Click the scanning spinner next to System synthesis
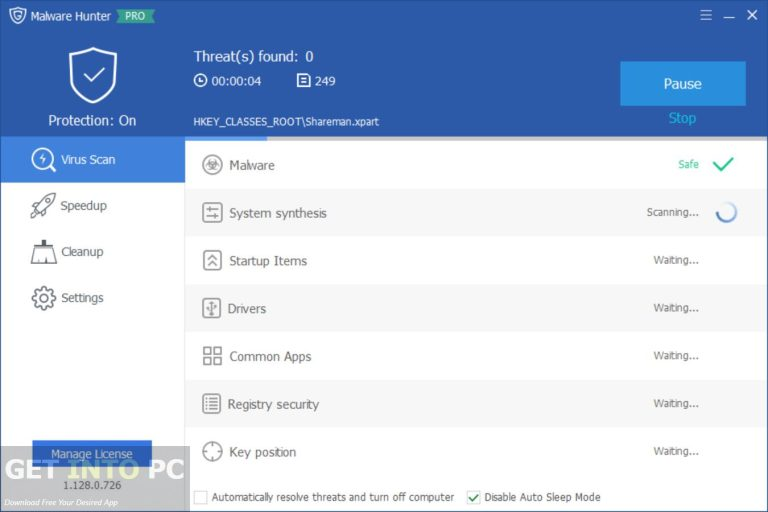Viewport: 768px width, 512px height. pyautogui.click(x=726, y=212)
